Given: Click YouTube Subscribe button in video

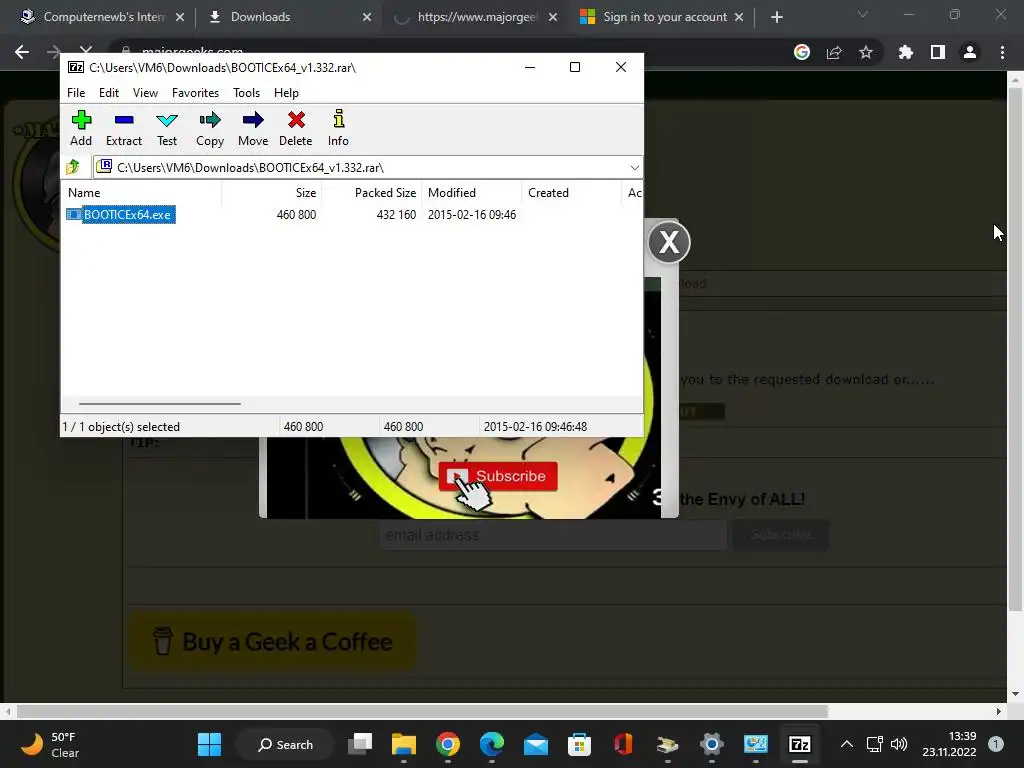Looking at the screenshot, I should coord(498,476).
